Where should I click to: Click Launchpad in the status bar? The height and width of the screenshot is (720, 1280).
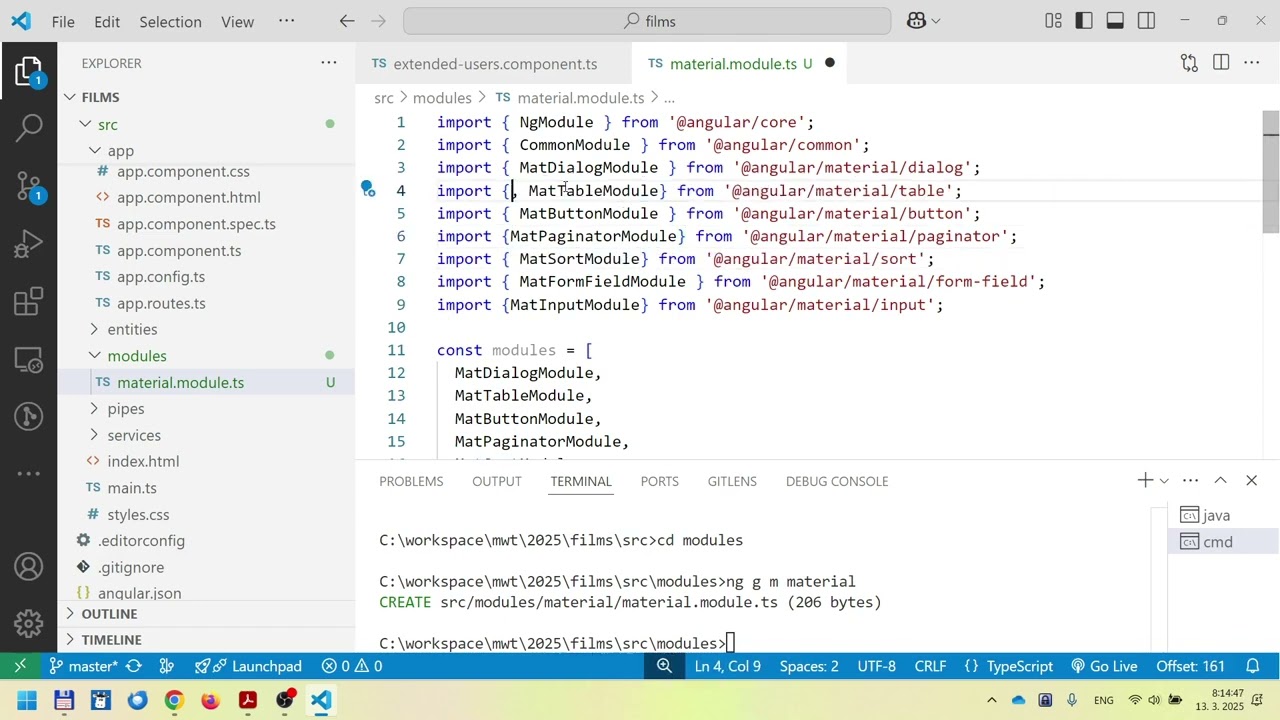[248, 666]
